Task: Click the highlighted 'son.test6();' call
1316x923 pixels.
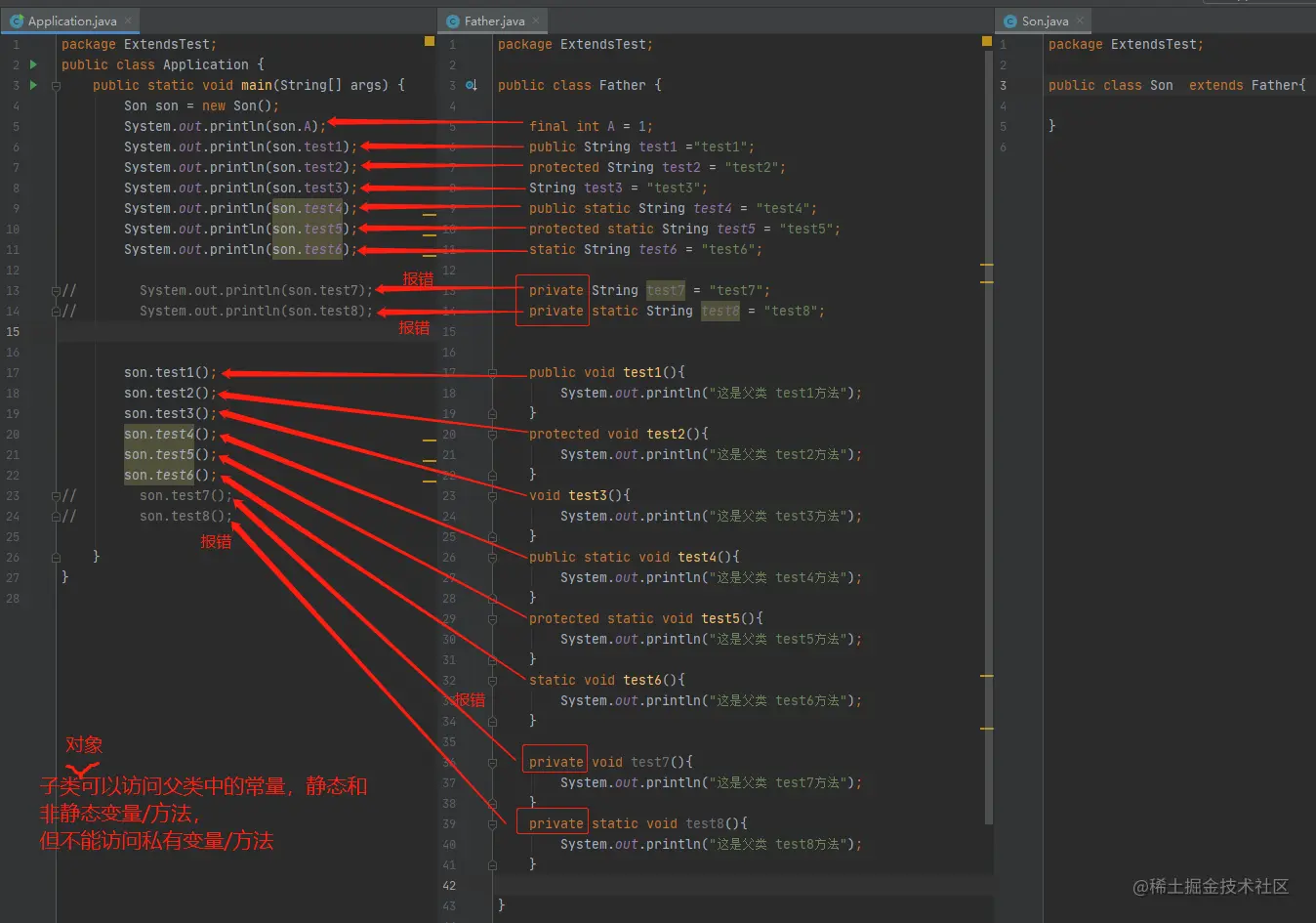Action: click(x=170, y=475)
